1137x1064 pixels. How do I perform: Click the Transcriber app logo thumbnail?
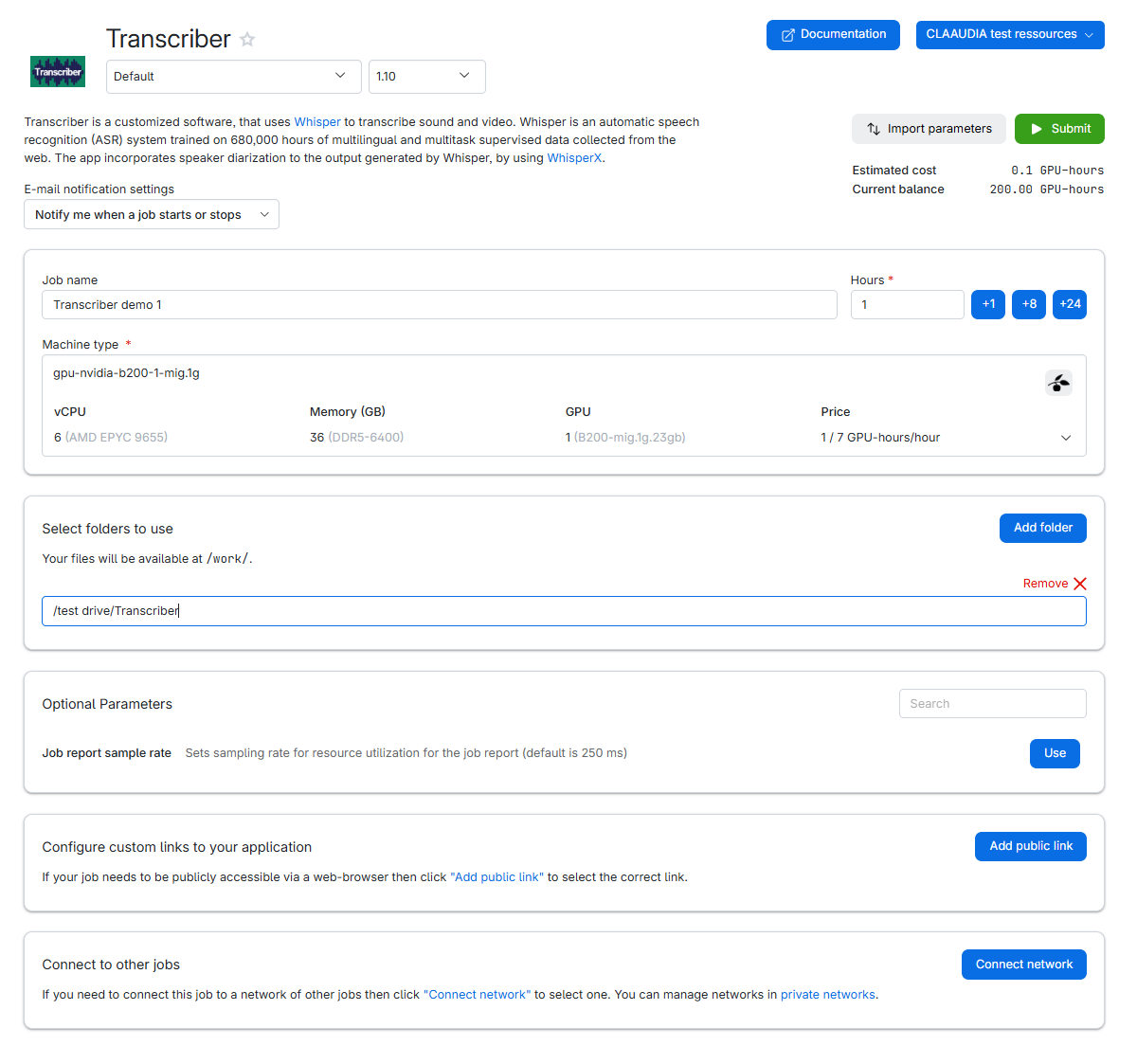pos(58,71)
